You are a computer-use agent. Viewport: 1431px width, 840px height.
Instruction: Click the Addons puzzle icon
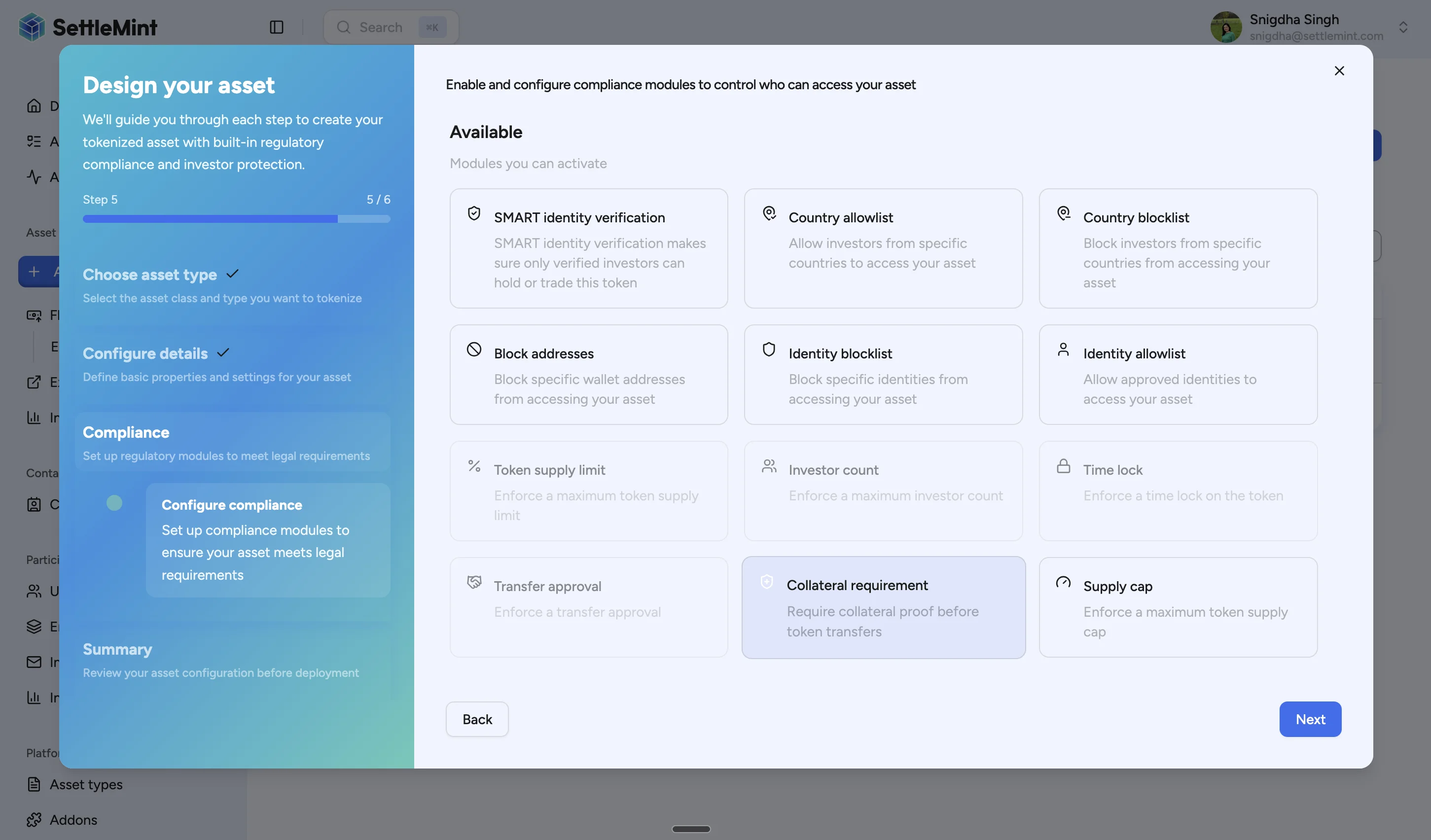(34, 820)
